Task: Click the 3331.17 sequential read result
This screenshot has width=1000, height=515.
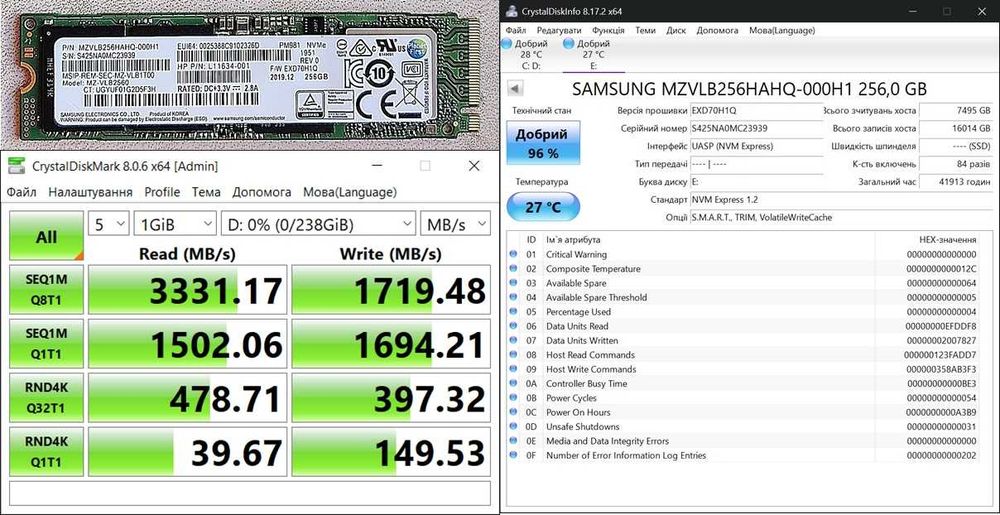Action: [187, 290]
